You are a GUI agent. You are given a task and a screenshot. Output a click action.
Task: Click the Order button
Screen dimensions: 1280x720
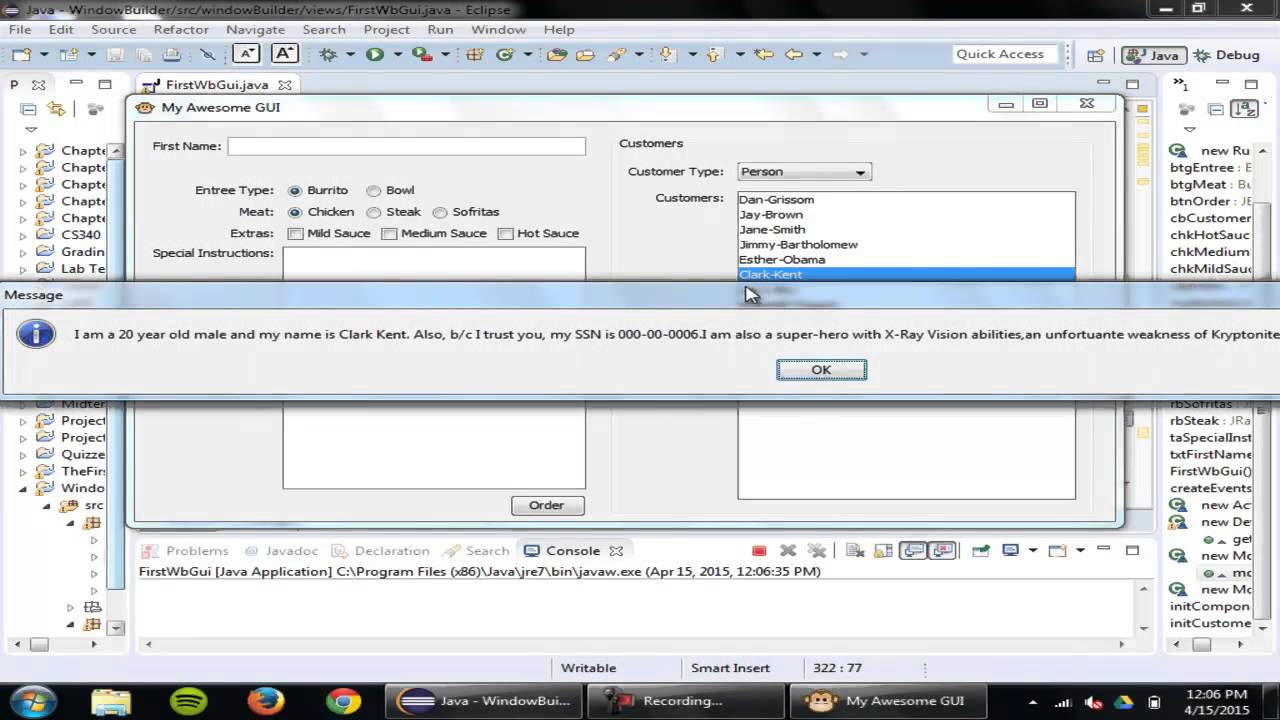pyautogui.click(x=547, y=505)
